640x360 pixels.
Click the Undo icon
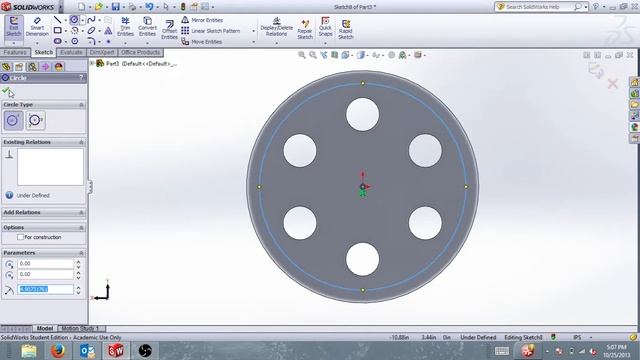pos(149,7)
